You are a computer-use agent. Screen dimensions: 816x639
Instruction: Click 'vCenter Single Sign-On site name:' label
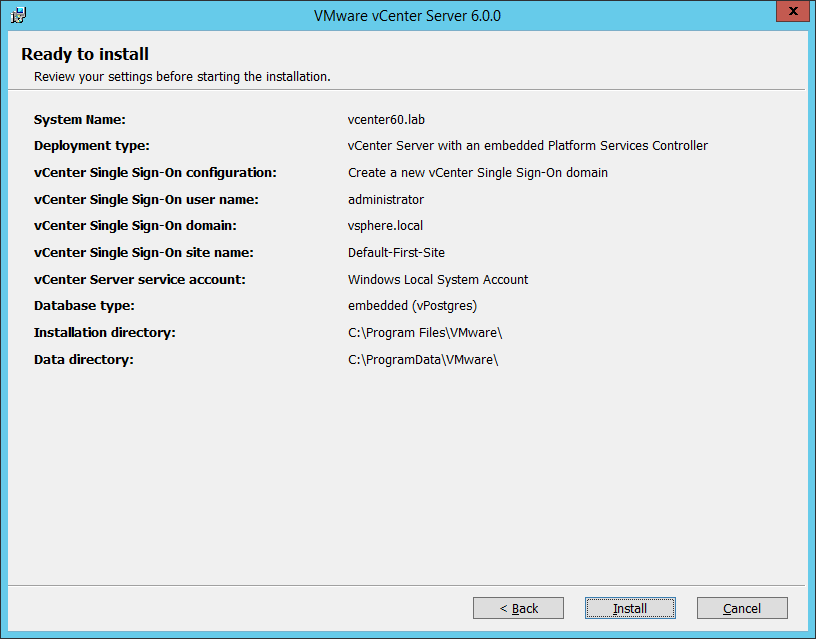[x=144, y=253]
